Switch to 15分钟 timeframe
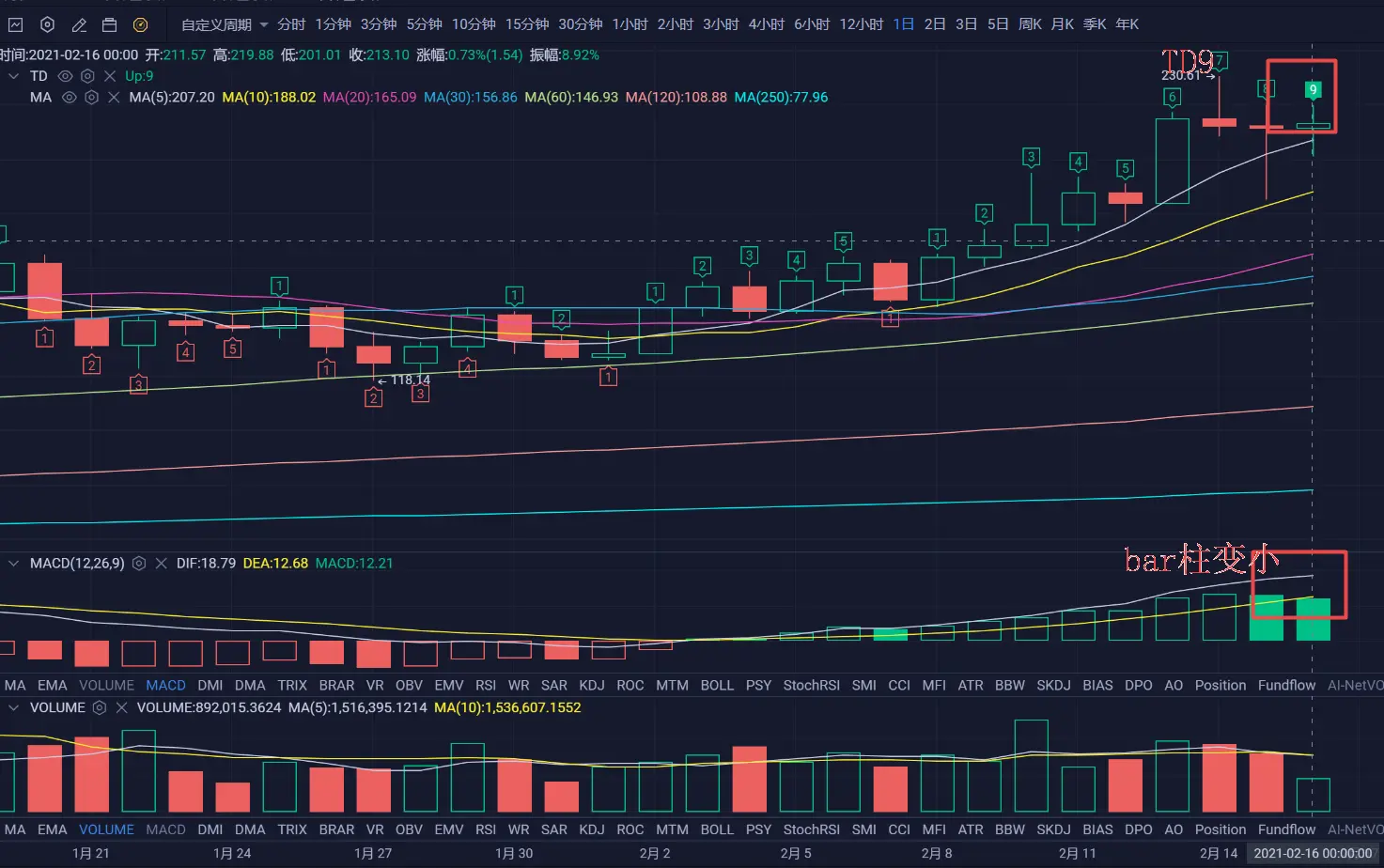This screenshot has width=1384, height=868. 527,24
